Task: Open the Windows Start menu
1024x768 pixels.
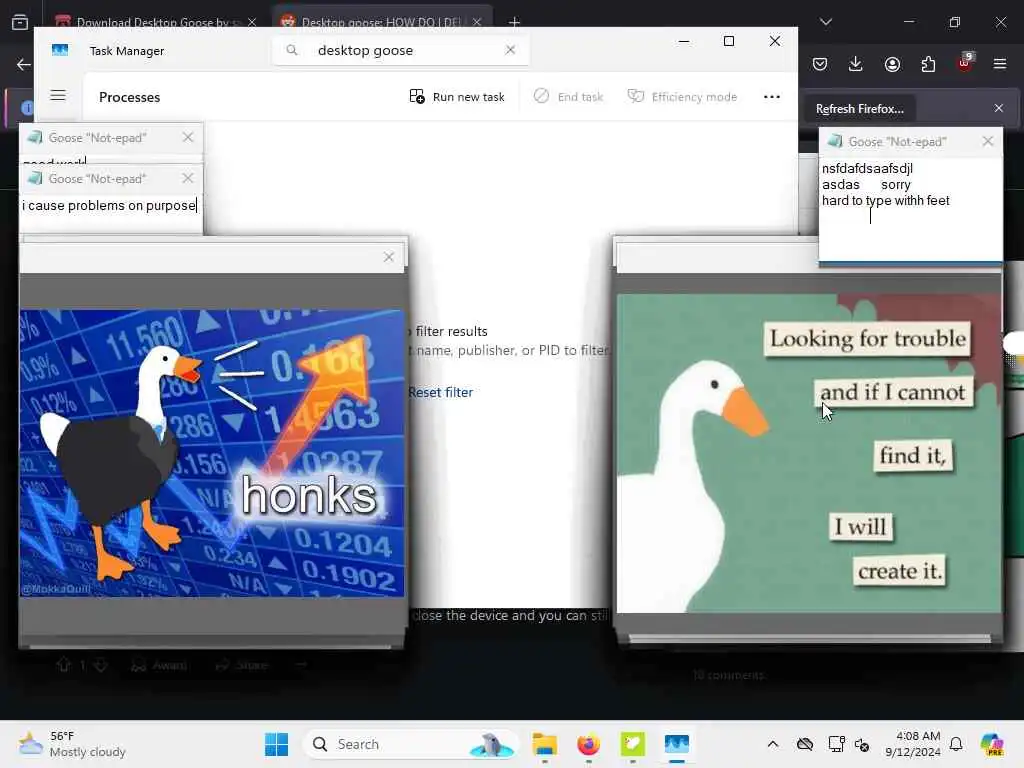Action: [x=276, y=744]
